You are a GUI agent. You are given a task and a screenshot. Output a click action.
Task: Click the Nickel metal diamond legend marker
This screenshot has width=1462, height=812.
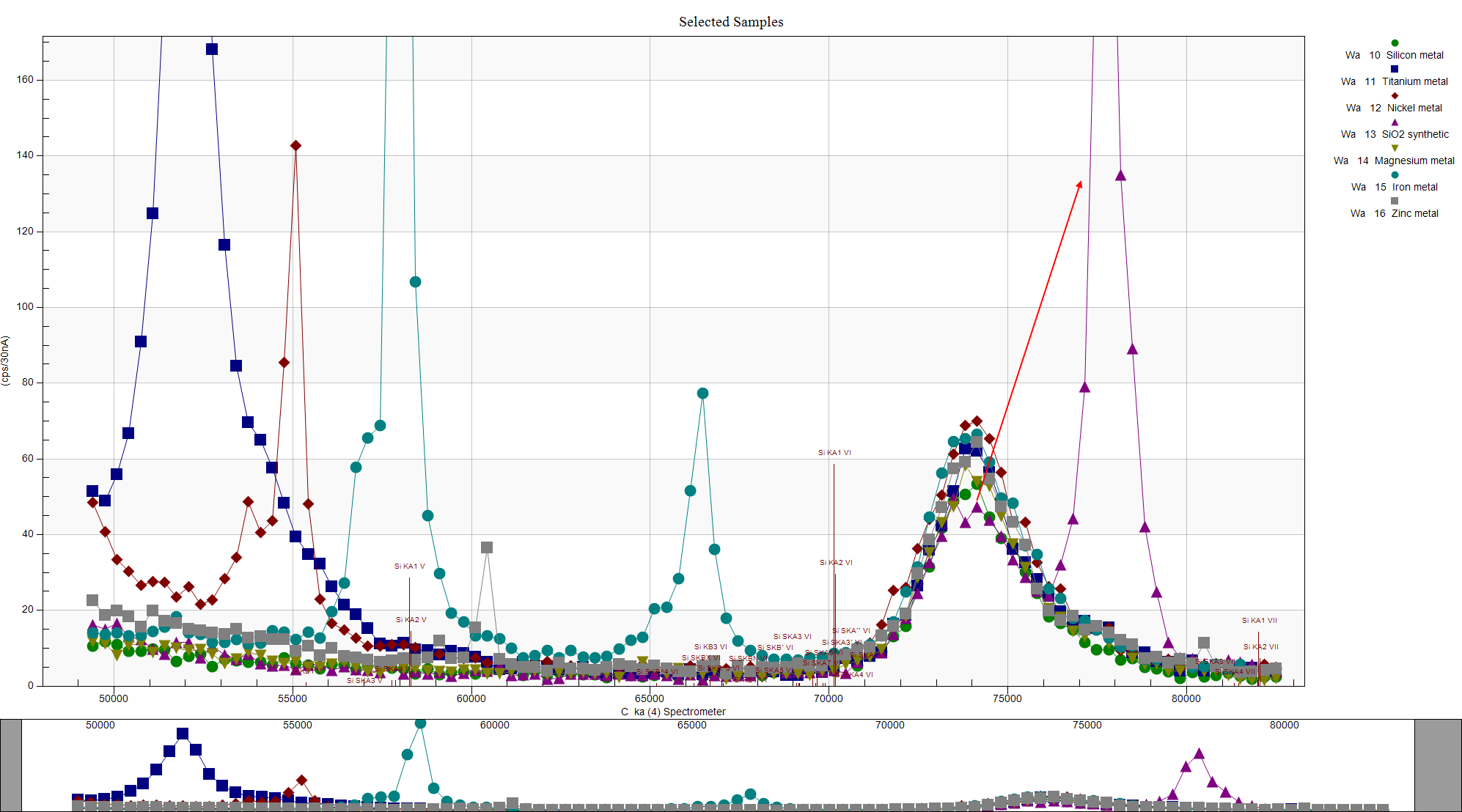1395,95
